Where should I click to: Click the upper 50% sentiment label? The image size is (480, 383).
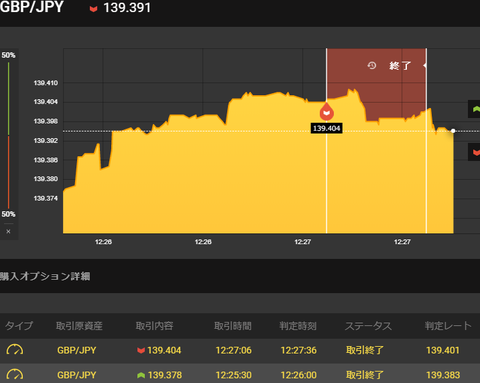pos(8,55)
